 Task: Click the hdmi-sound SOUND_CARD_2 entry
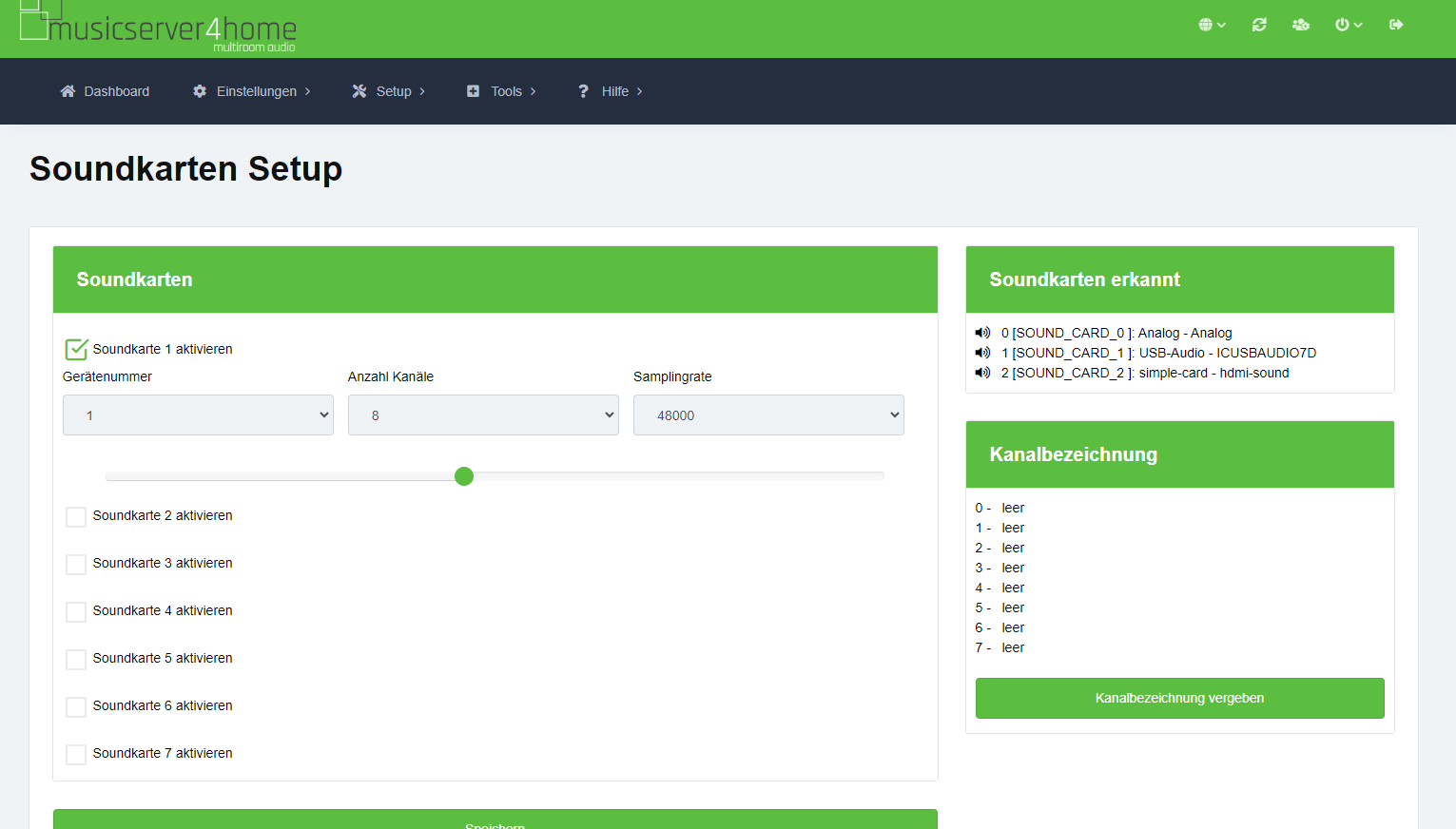click(1145, 373)
